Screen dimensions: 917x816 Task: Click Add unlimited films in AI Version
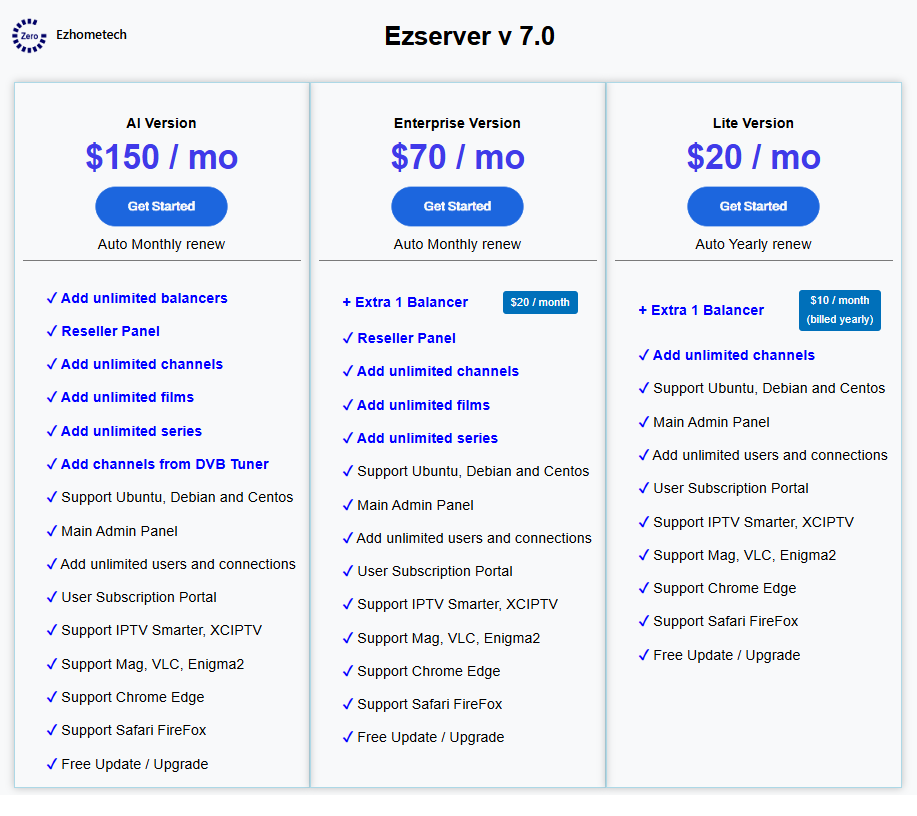coord(127,398)
